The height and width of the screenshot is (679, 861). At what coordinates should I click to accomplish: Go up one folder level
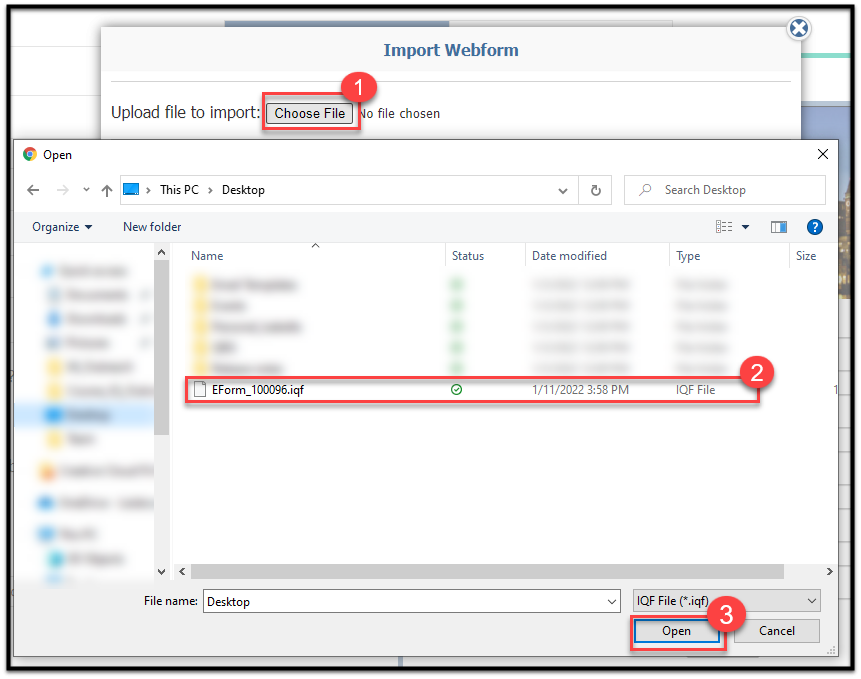click(x=107, y=190)
